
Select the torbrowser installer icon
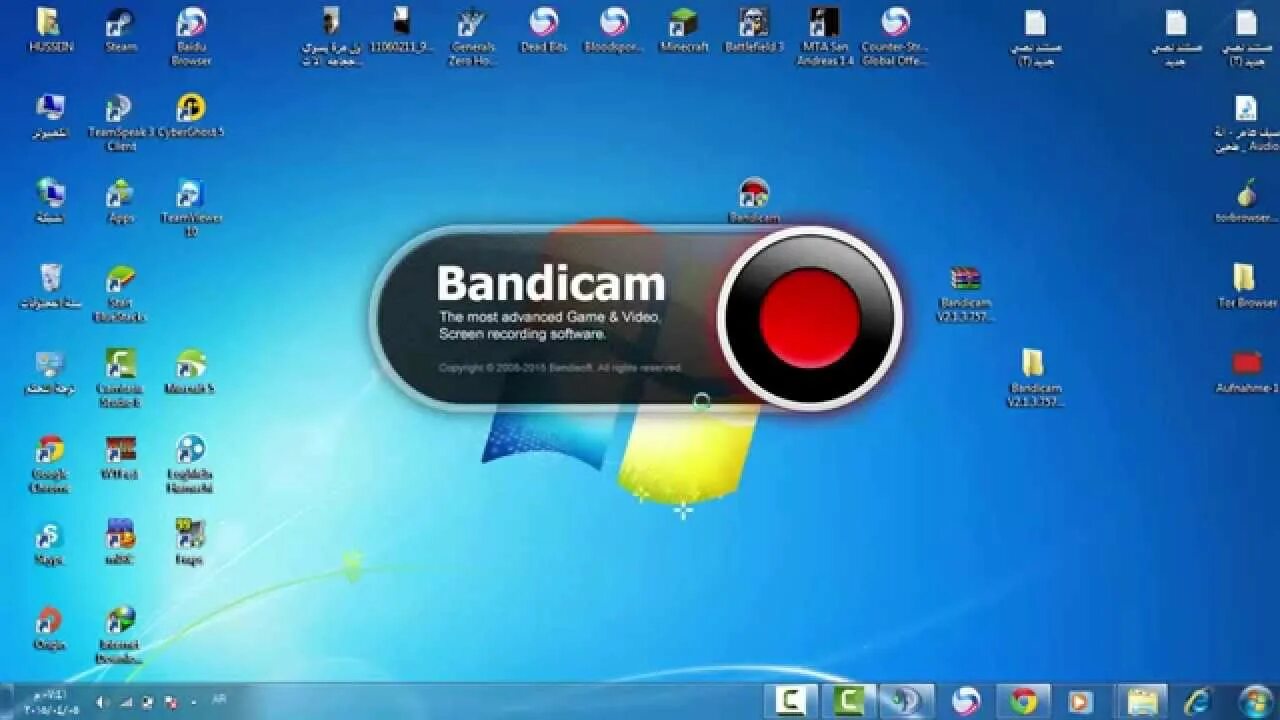pyautogui.click(x=1246, y=200)
